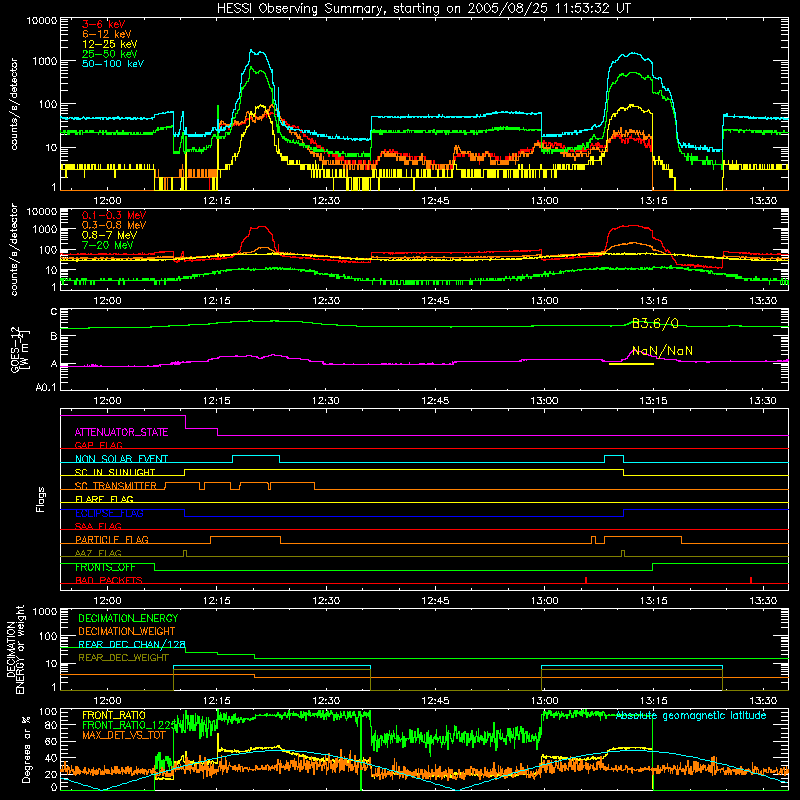This screenshot has height=800, width=800.
Task: Click the BAD_PACKETS red tick mark near 13:28
Action: point(751,580)
